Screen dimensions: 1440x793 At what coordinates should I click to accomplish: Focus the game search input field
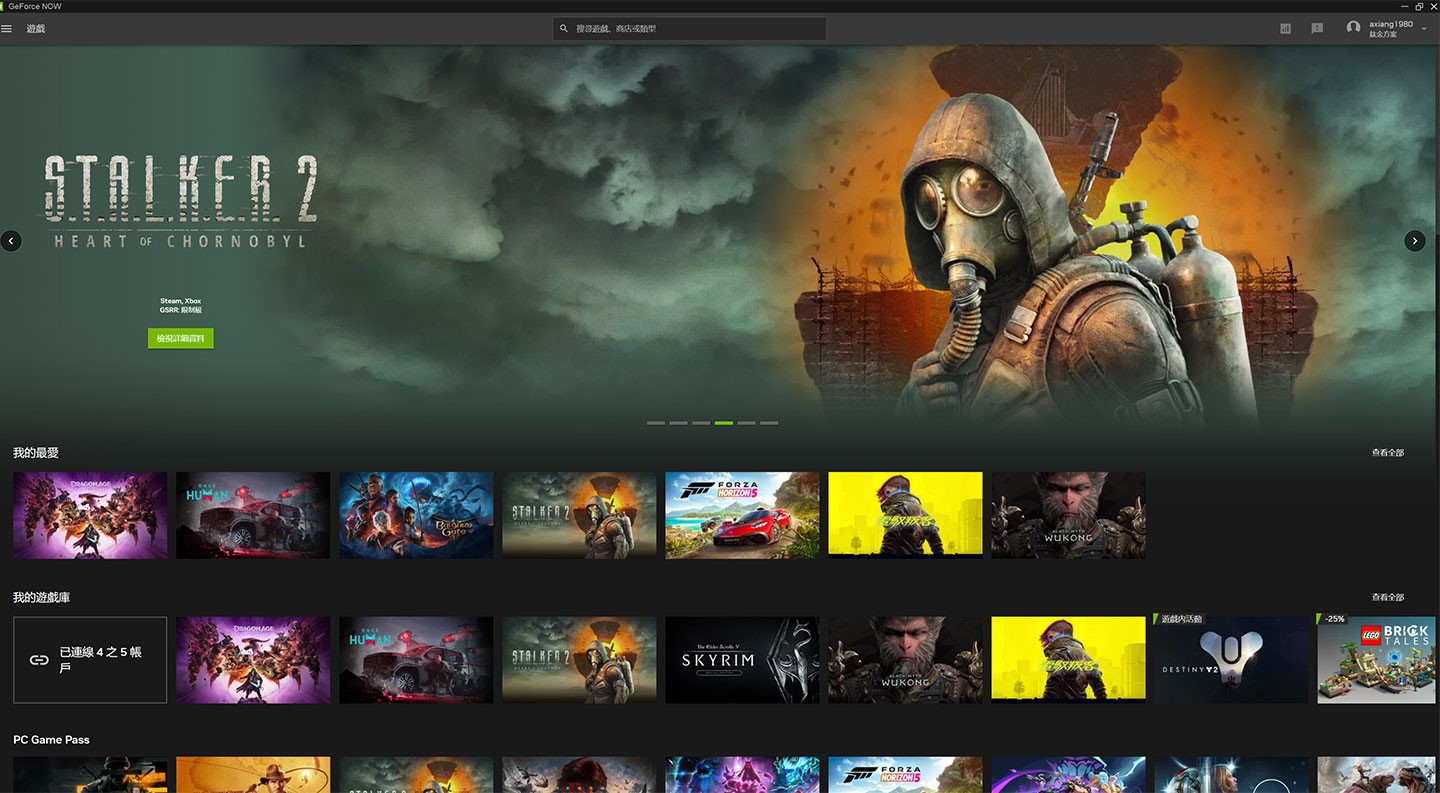tap(689, 29)
